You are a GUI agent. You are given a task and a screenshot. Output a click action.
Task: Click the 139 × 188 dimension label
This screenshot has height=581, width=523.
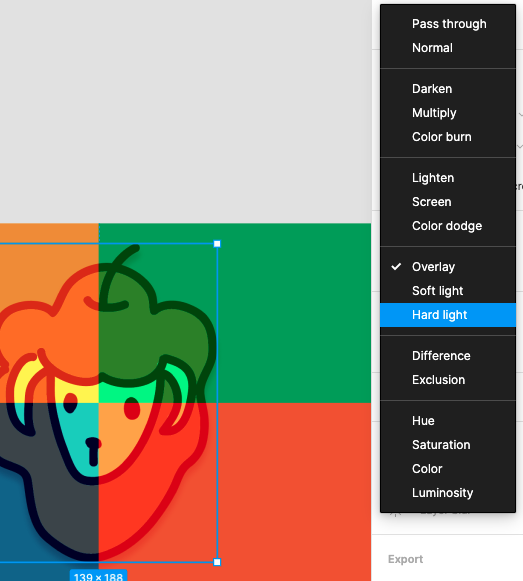click(98, 576)
